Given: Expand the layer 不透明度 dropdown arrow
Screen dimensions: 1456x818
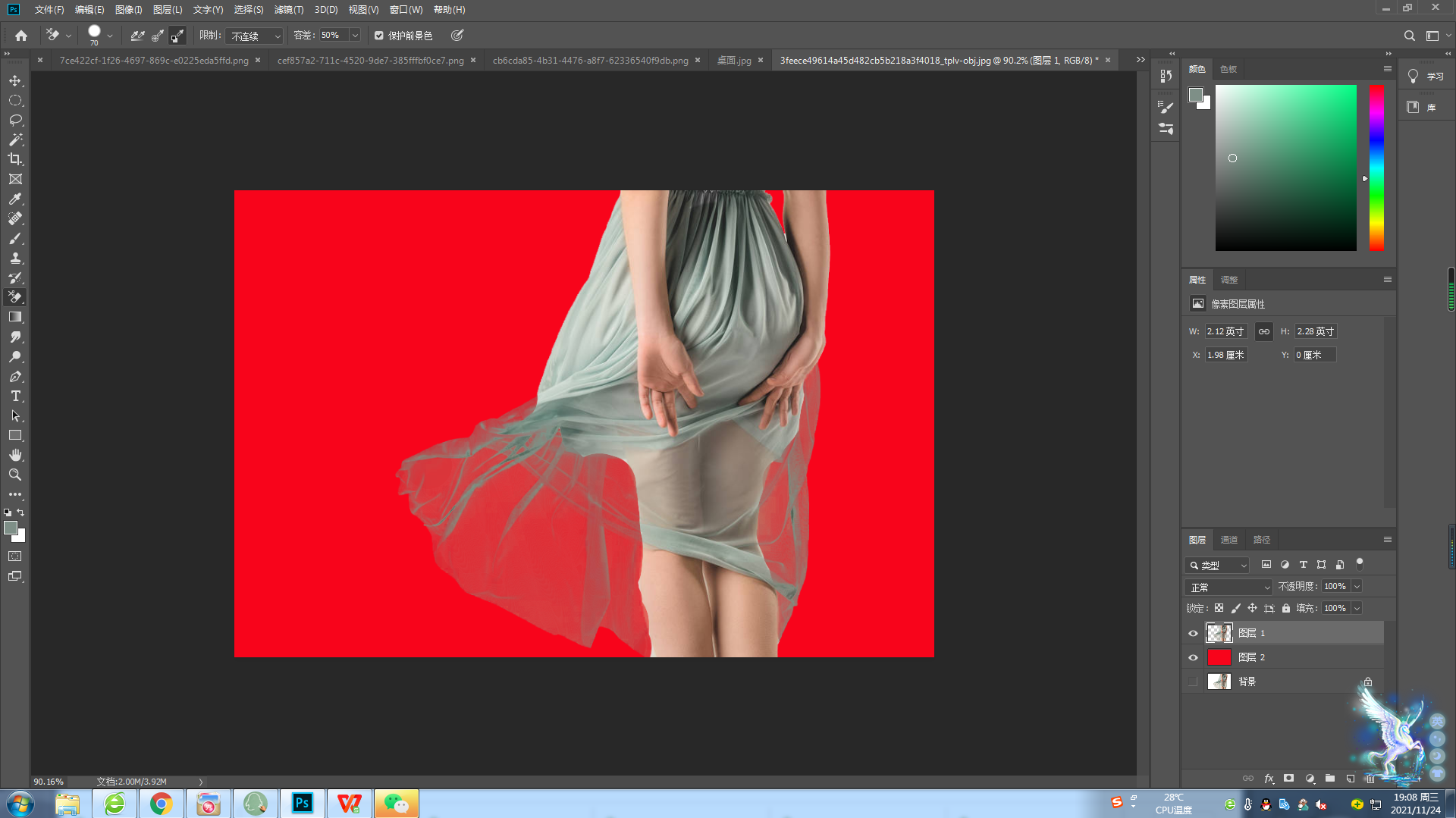Looking at the screenshot, I should [1357, 586].
